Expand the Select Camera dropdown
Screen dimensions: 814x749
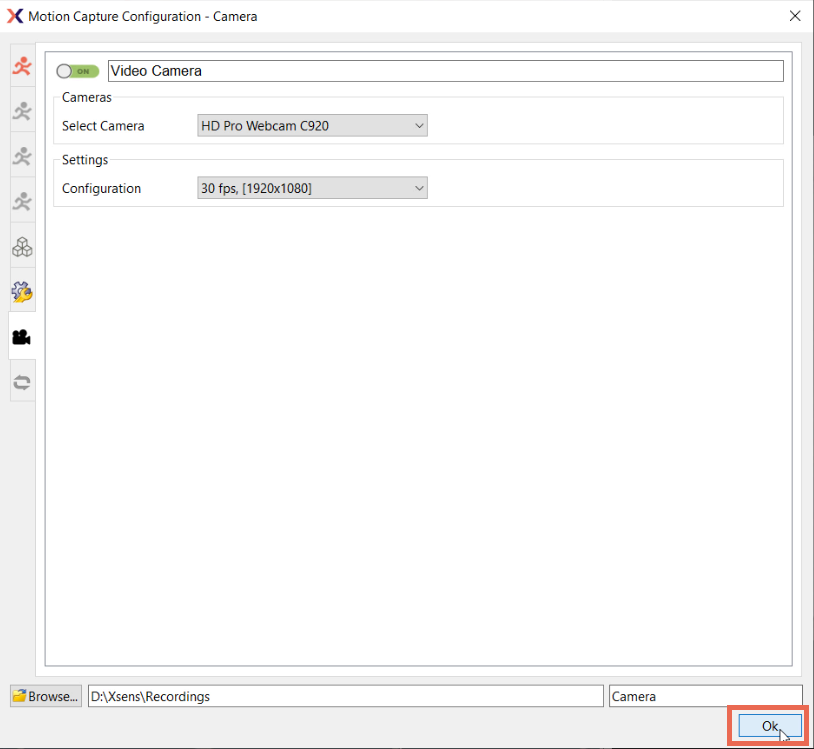[x=312, y=126]
